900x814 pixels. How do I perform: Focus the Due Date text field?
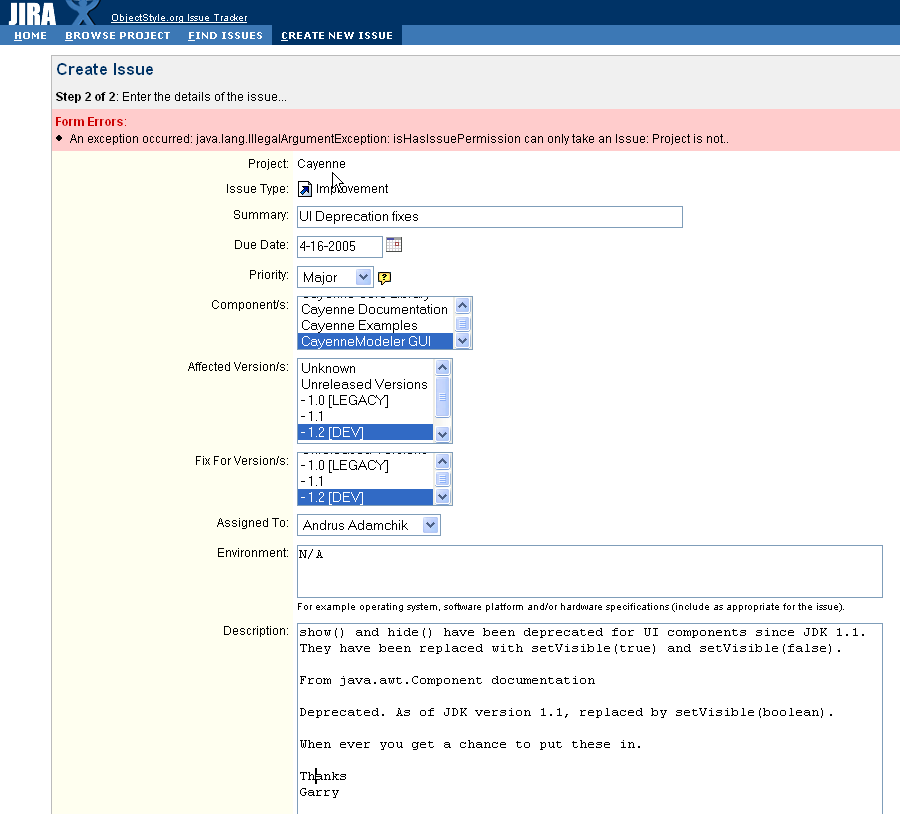pyautogui.click(x=340, y=247)
